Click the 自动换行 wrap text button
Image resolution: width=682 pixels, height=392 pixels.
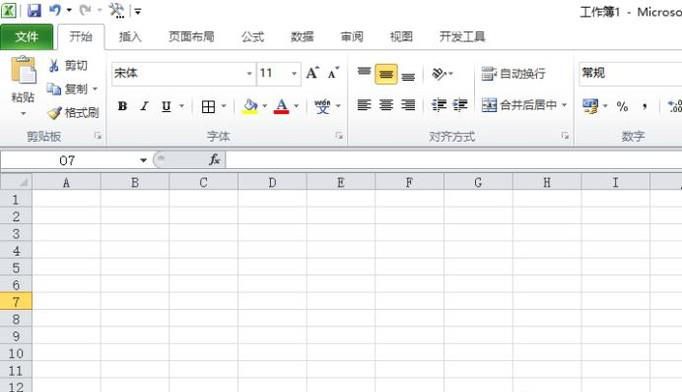pos(513,74)
